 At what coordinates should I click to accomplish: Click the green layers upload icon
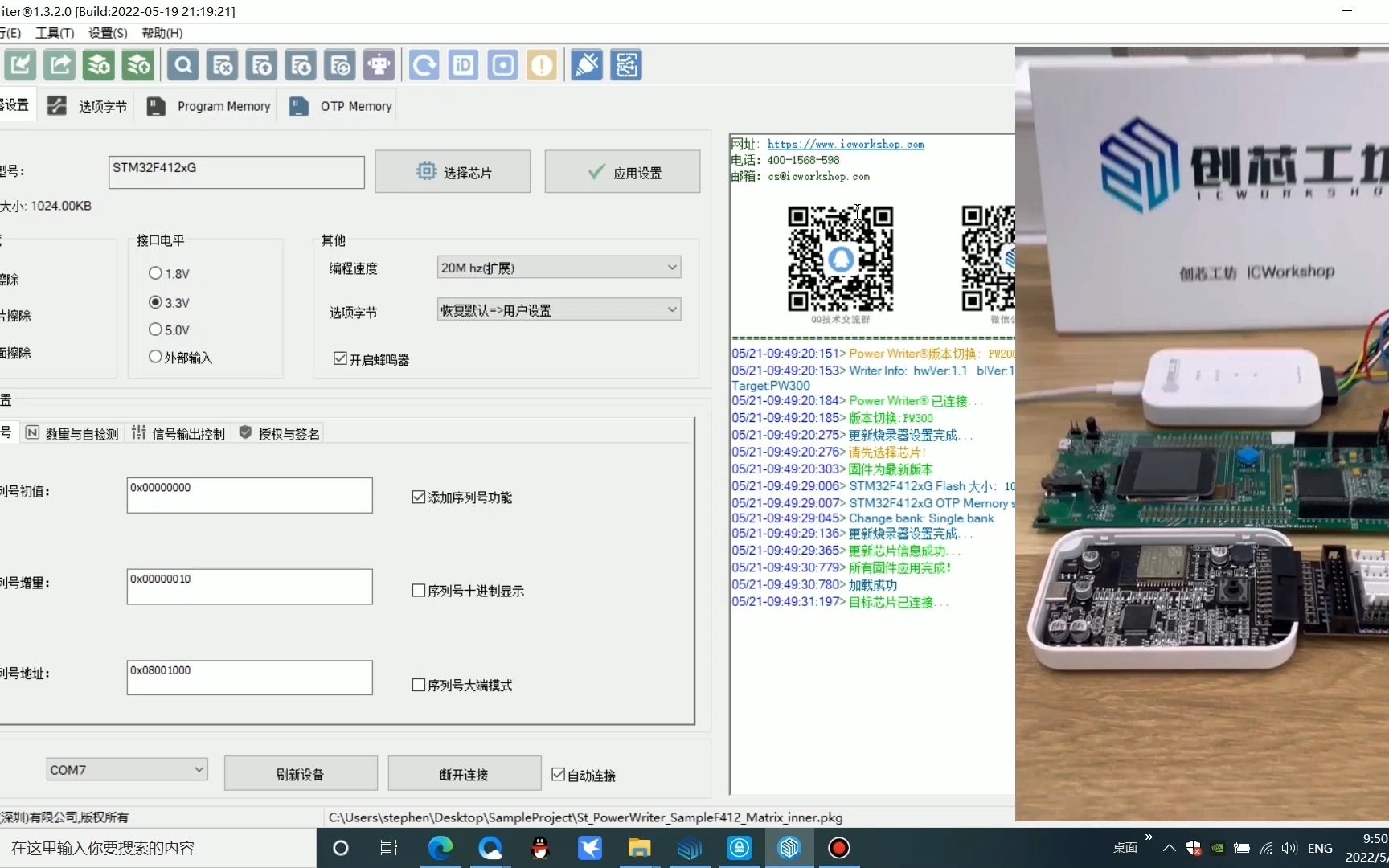coord(138,64)
